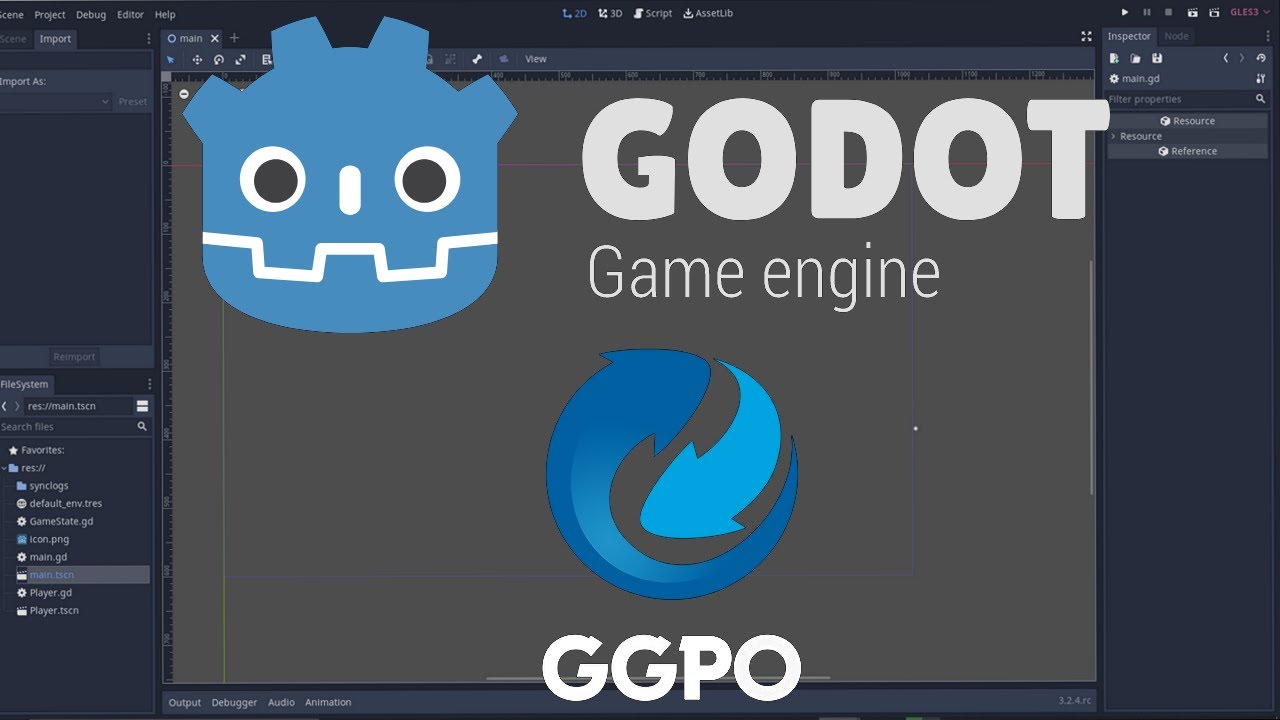The height and width of the screenshot is (720, 1280).
Task: Switch to the Inspector tab
Action: click(x=1129, y=36)
